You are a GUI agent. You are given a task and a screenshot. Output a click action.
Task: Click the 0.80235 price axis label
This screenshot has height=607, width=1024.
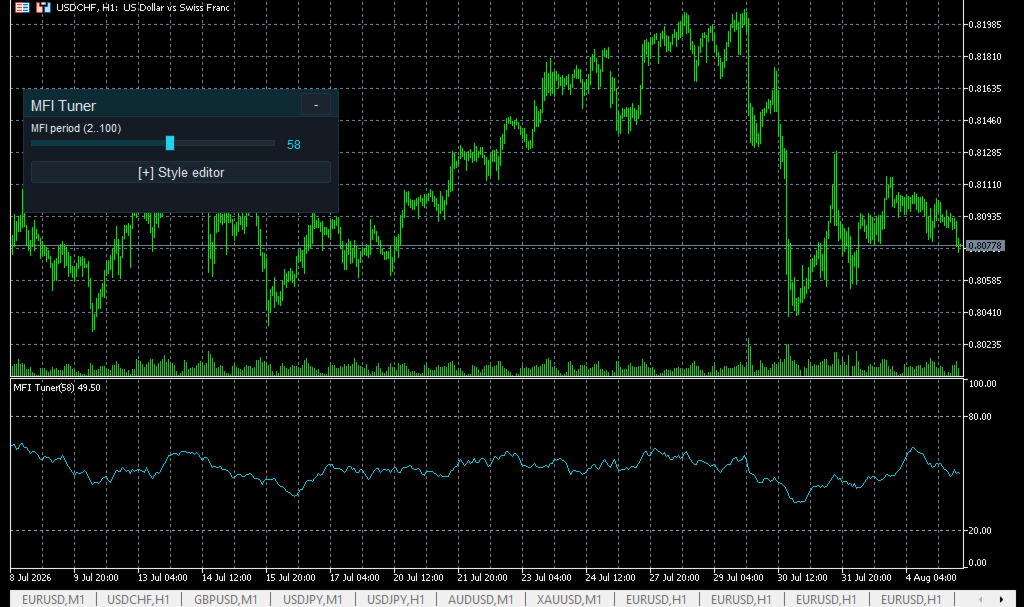(x=985, y=345)
